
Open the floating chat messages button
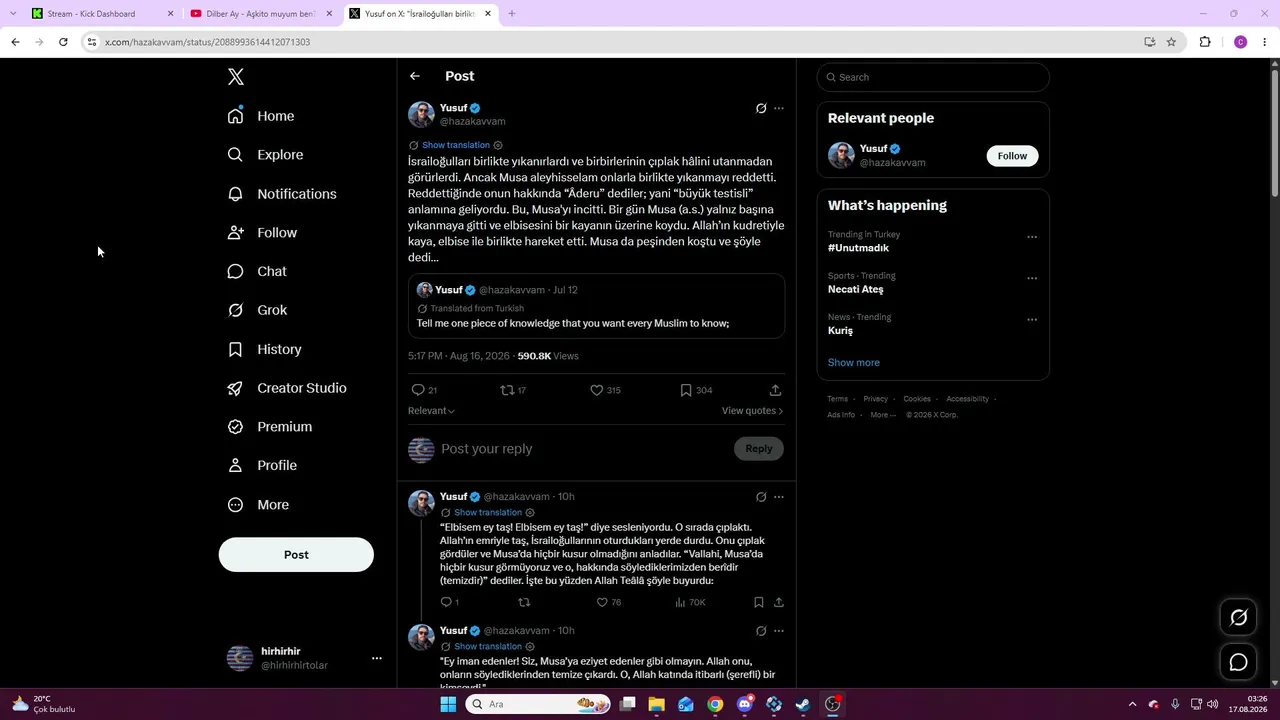tap(1238, 662)
